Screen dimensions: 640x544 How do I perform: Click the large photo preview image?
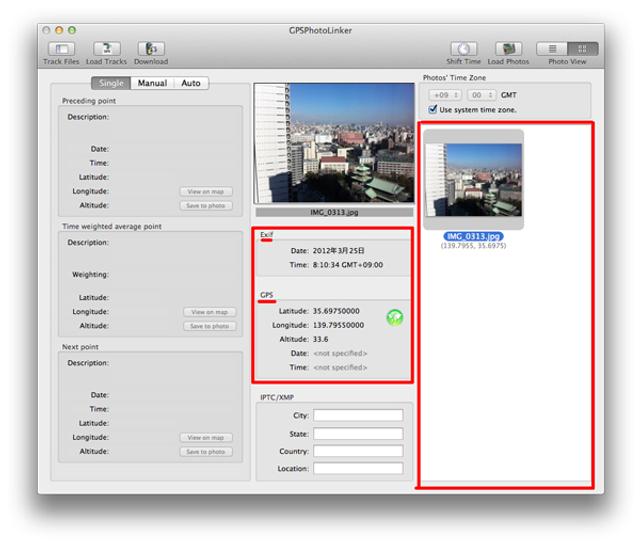tap(333, 143)
